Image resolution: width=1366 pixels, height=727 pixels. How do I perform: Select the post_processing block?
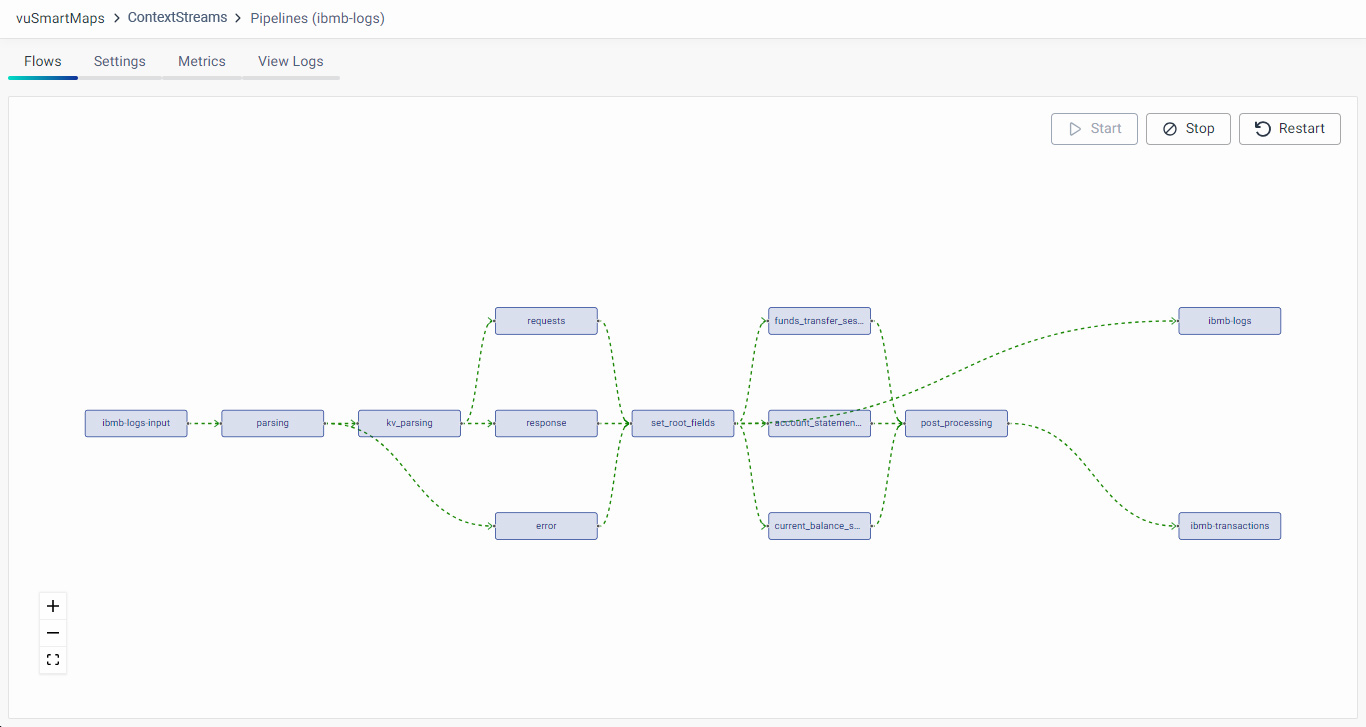click(x=956, y=423)
